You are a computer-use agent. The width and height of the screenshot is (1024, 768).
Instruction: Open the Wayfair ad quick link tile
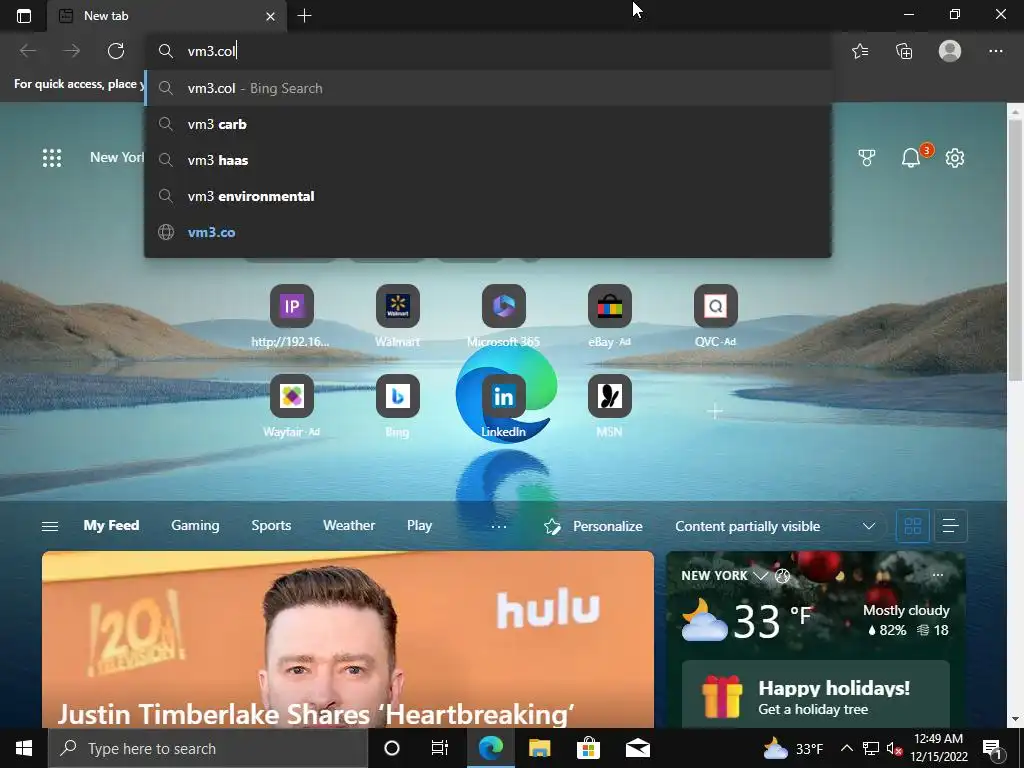click(x=291, y=406)
